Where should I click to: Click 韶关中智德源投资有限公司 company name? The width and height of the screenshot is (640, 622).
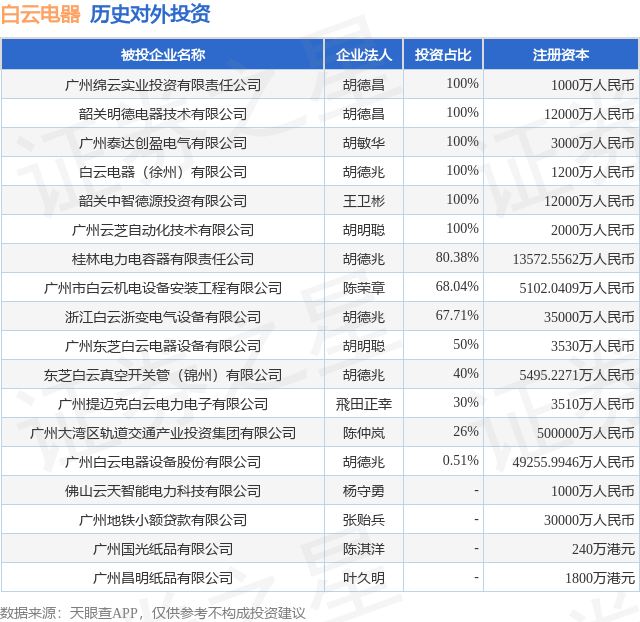click(x=163, y=201)
